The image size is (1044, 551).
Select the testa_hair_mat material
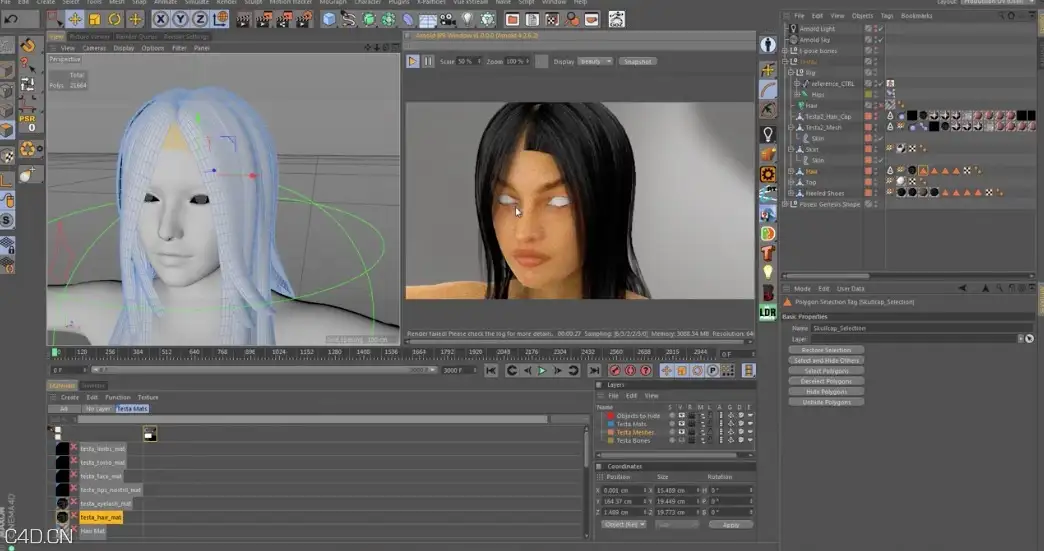pos(101,517)
